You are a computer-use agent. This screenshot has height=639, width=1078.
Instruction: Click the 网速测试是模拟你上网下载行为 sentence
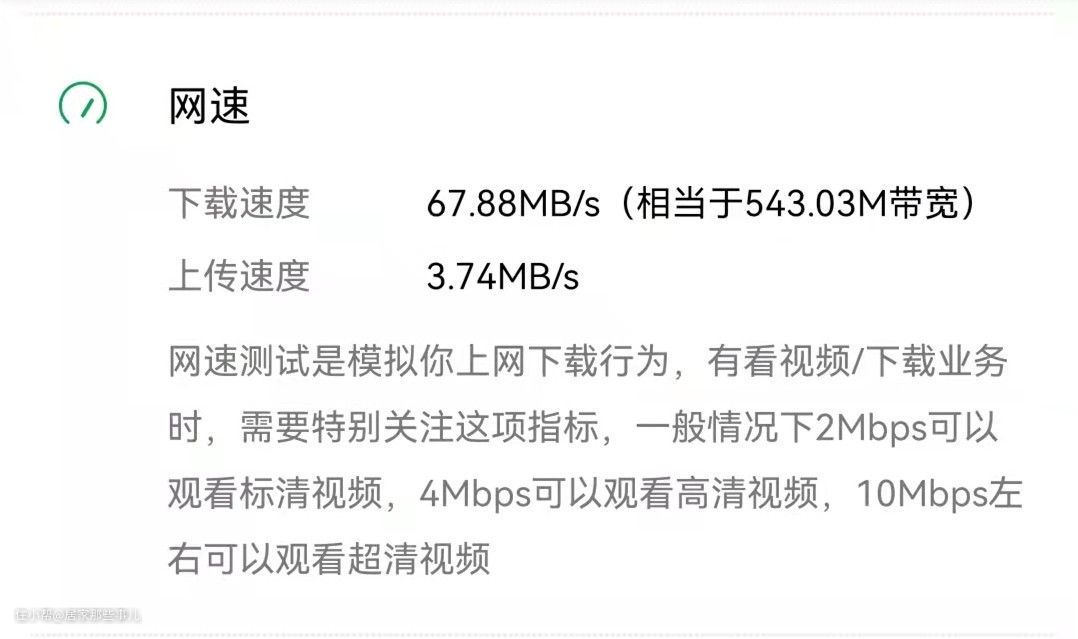(x=419, y=361)
